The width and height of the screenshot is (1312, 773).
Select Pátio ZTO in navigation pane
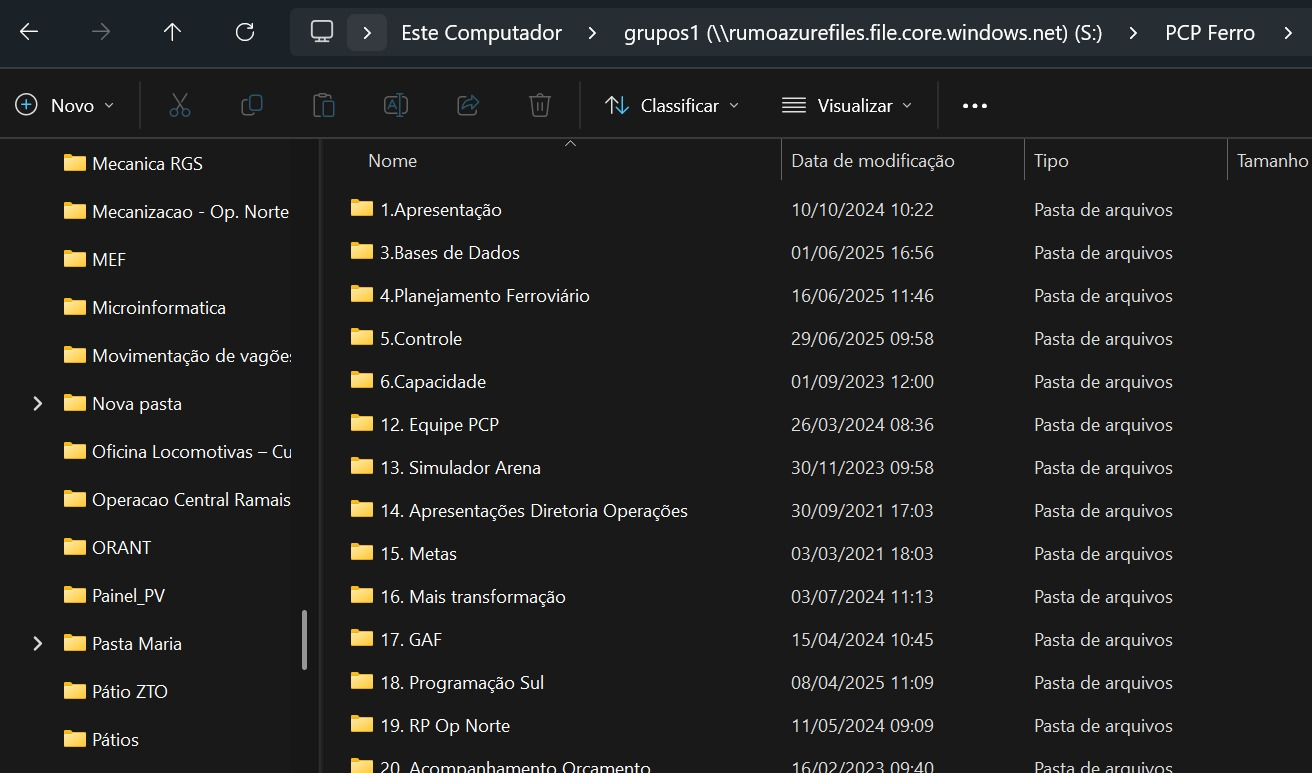(130, 692)
